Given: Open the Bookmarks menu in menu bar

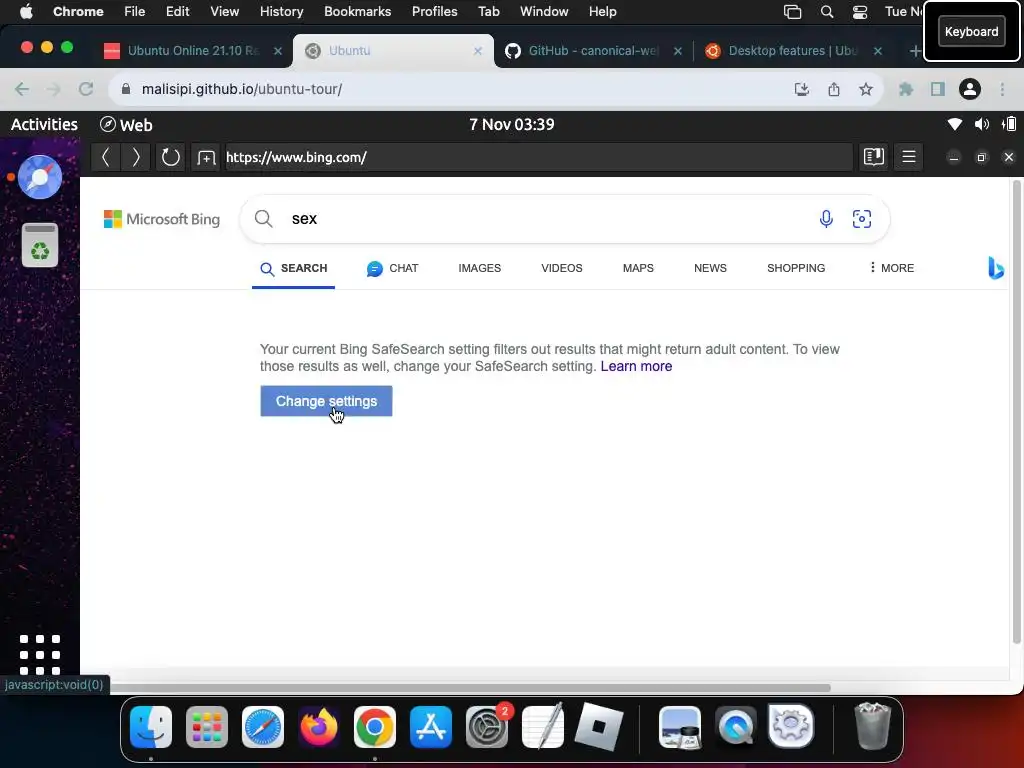Looking at the screenshot, I should click(357, 12).
